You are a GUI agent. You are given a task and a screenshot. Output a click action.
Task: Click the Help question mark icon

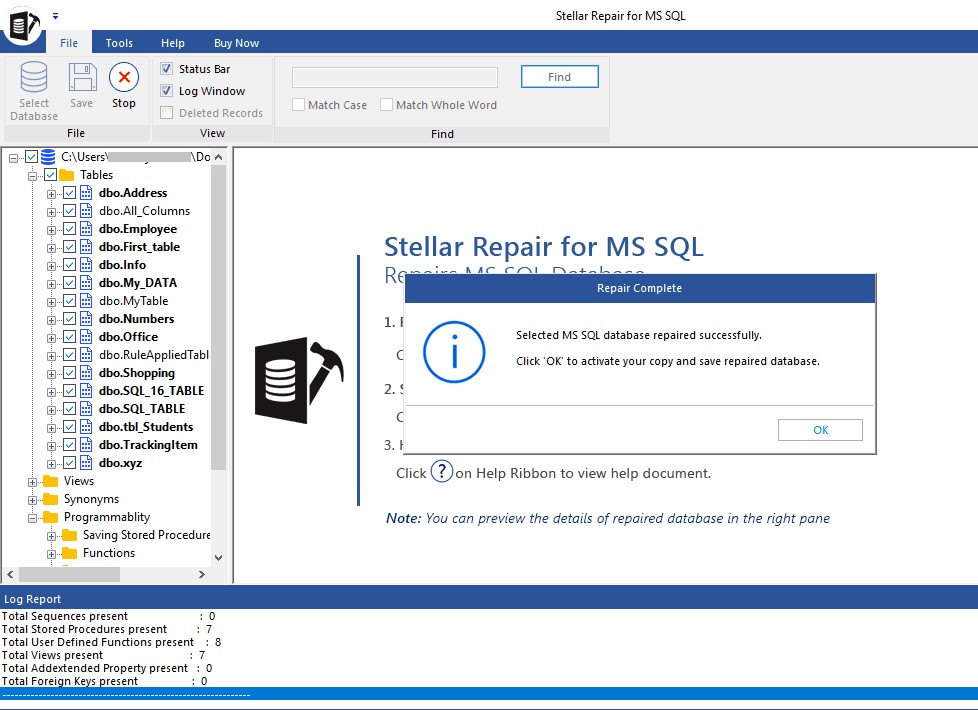click(x=441, y=472)
